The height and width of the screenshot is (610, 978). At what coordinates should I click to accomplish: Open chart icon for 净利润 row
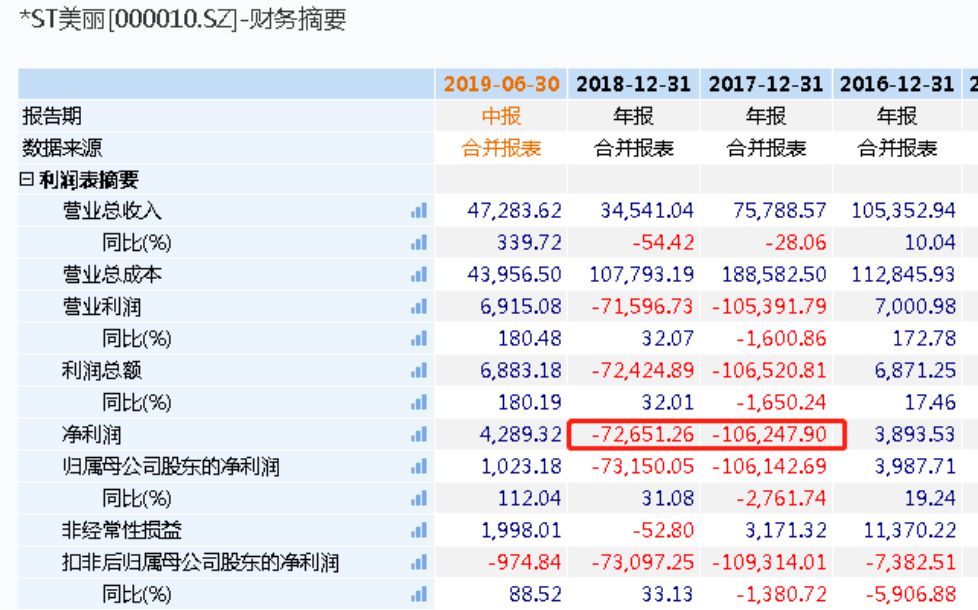click(419, 435)
